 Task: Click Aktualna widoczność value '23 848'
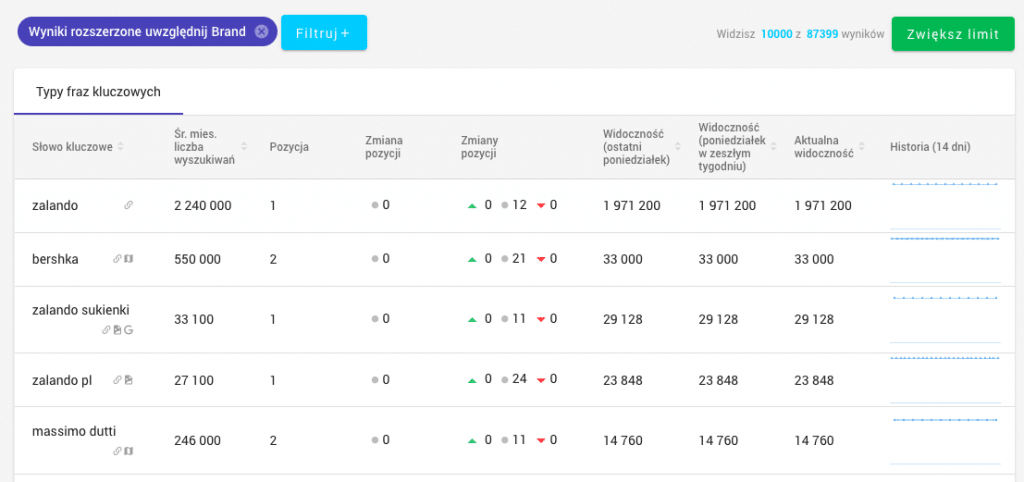point(814,380)
